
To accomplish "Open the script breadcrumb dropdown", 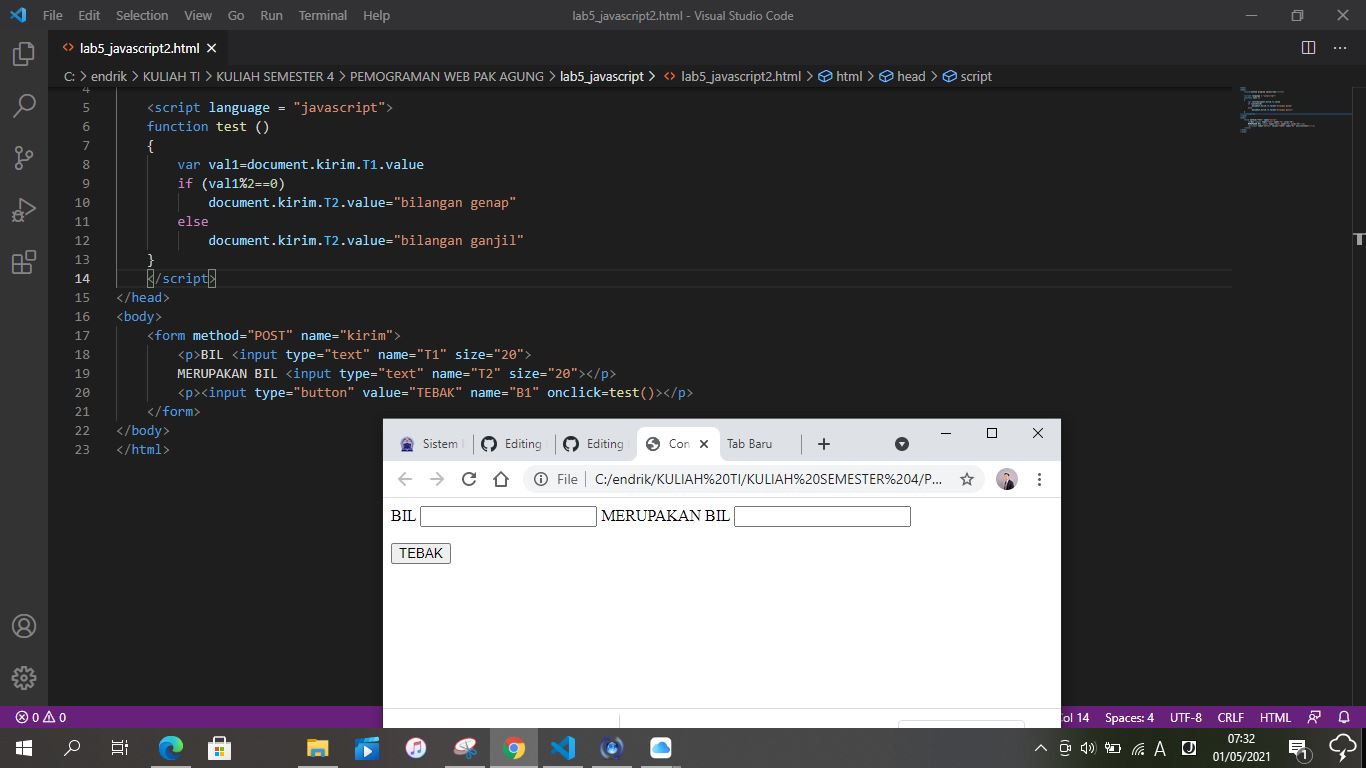I will 975,76.
